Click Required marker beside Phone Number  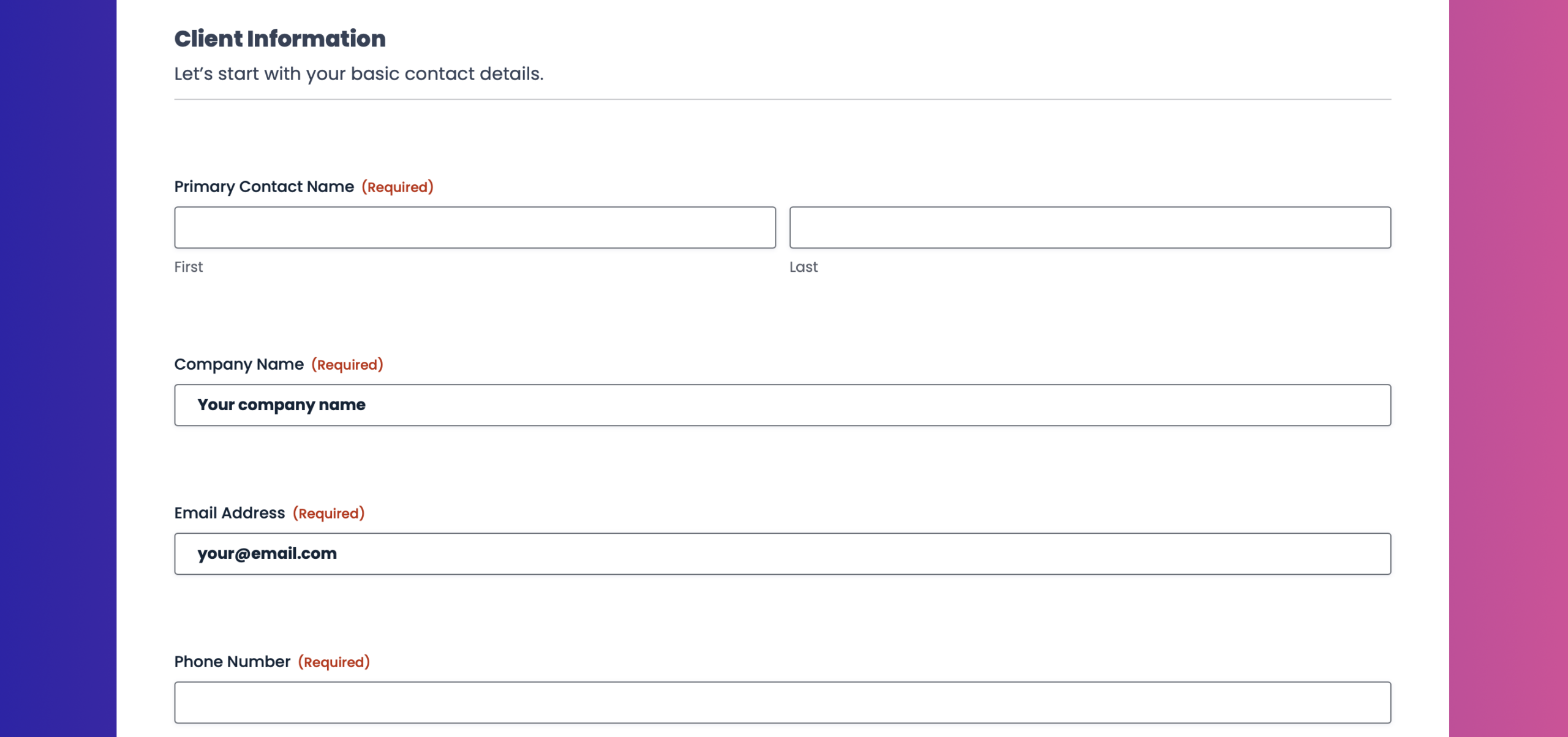(x=334, y=662)
